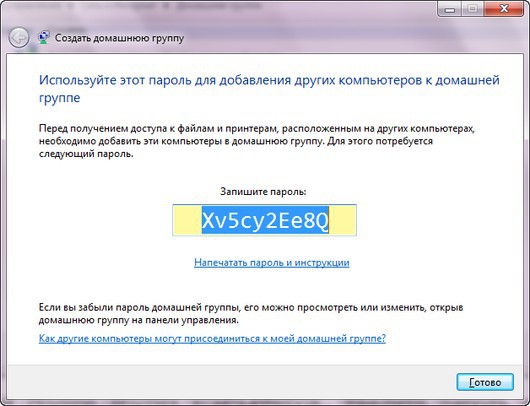Click window title Создать домашнюю группу

119,38
